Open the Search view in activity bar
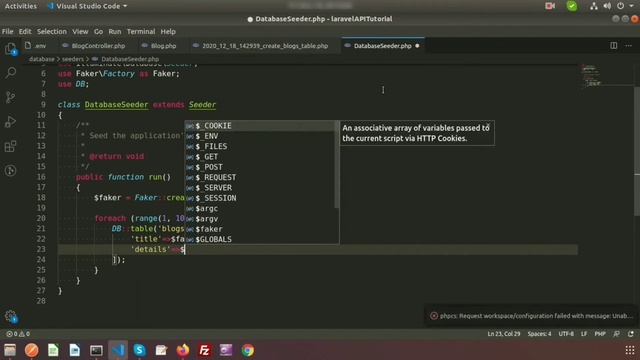 pyautogui.click(x=11, y=73)
